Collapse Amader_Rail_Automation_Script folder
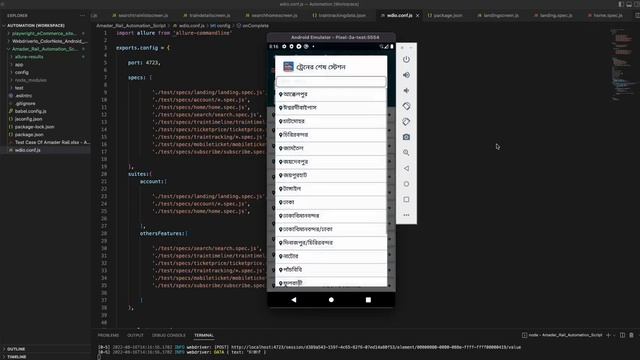This screenshot has height=360, width=640. [x=45, y=49]
